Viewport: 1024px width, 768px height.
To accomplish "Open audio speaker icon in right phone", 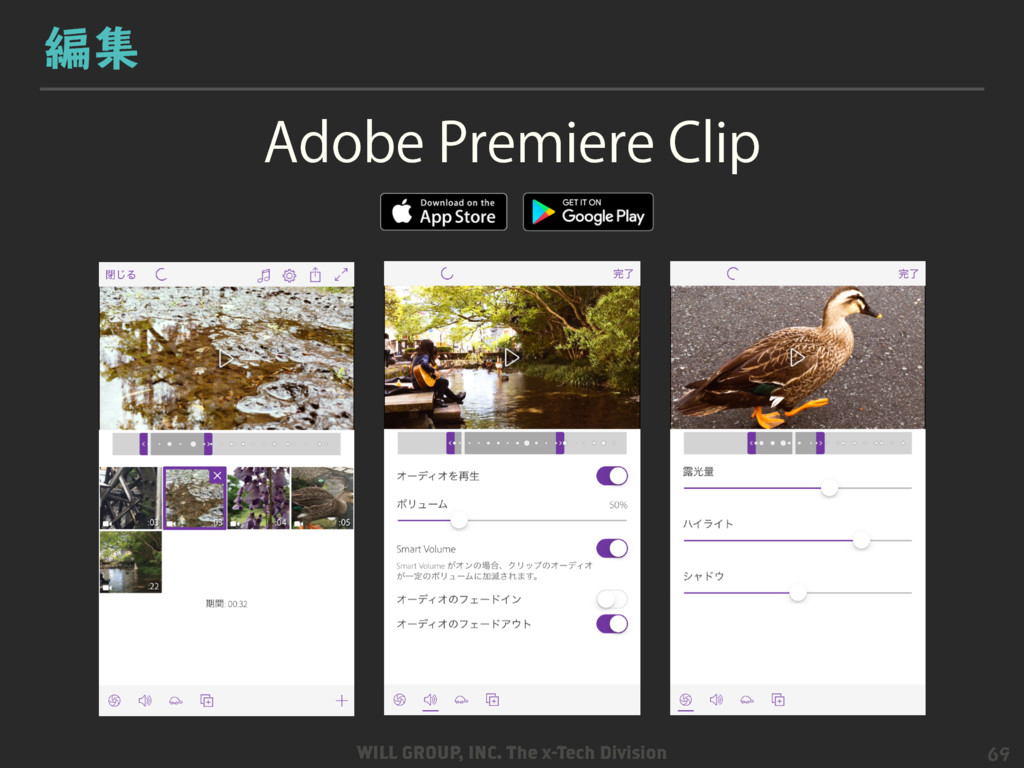I will [x=716, y=700].
